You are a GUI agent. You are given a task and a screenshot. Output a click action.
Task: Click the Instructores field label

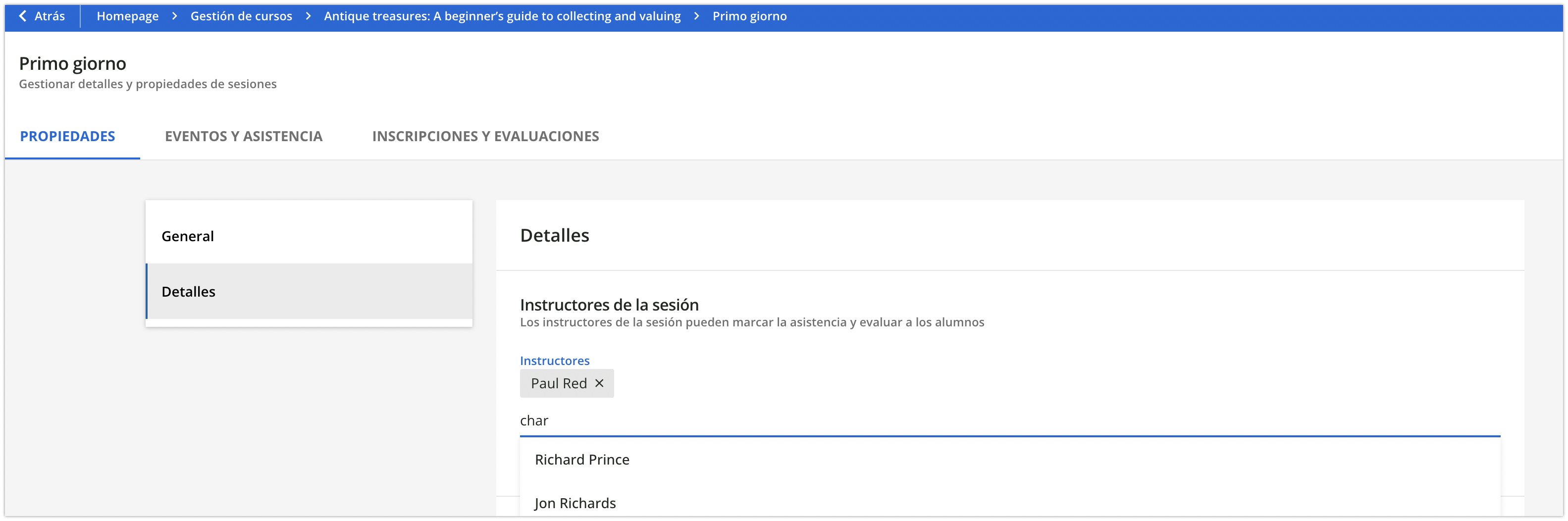[x=555, y=361]
